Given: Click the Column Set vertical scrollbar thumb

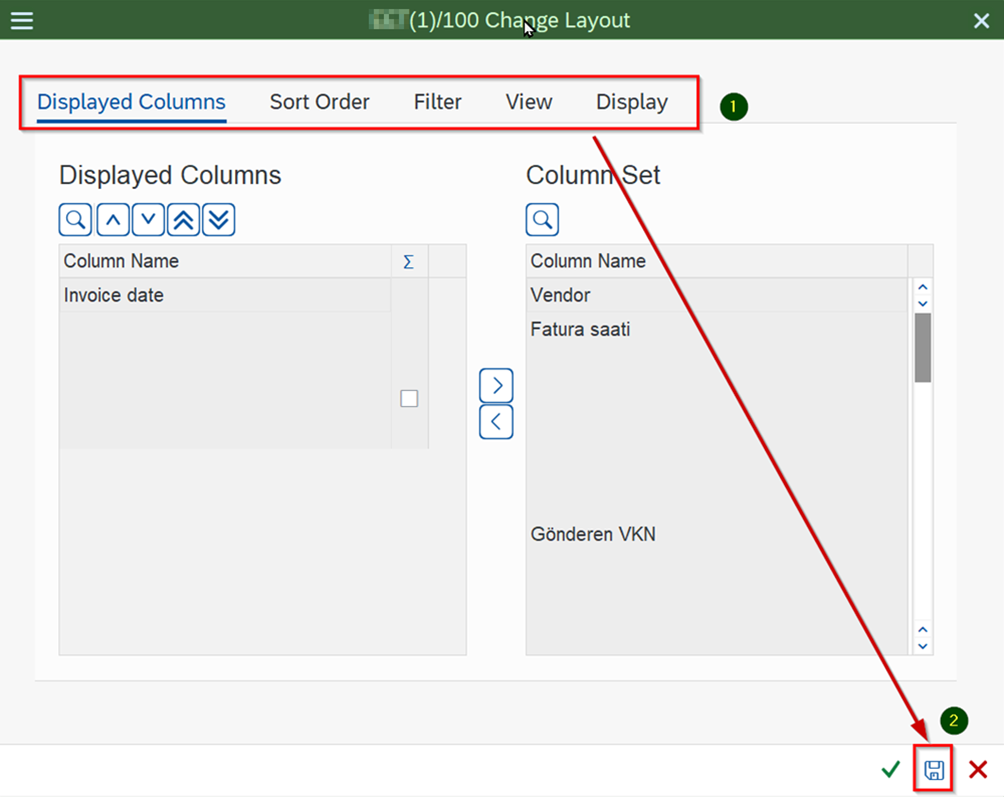Looking at the screenshot, I should (x=922, y=347).
